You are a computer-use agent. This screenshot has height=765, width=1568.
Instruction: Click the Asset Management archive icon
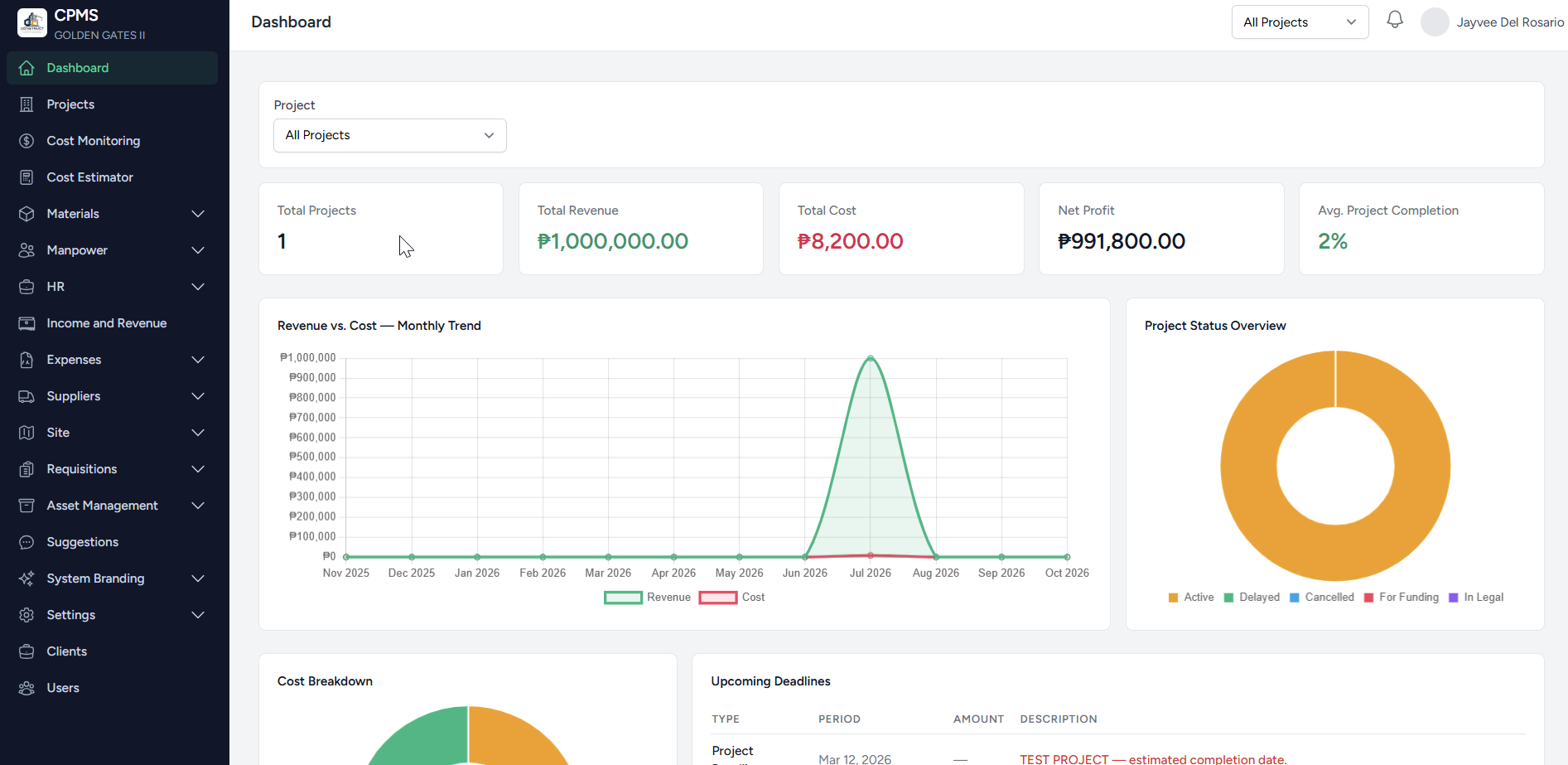[x=27, y=506]
